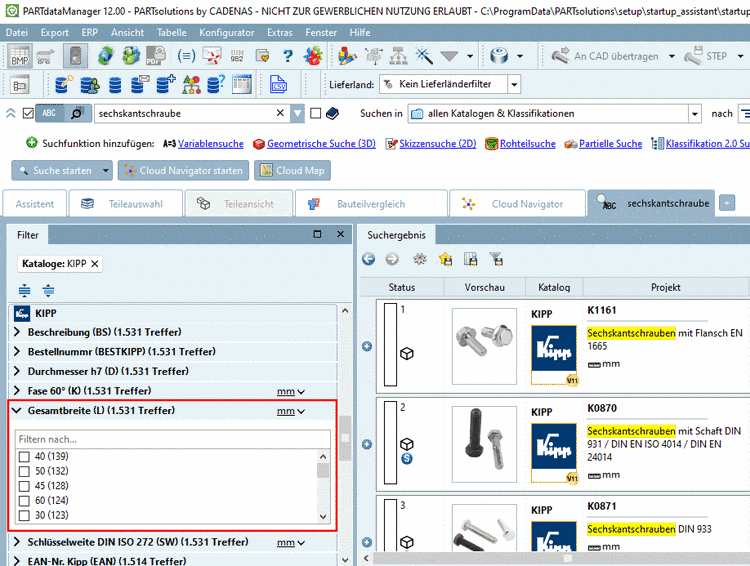The width and height of the screenshot is (750, 566).
Task: Open the Konfigurator menu
Action: pos(227,33)
